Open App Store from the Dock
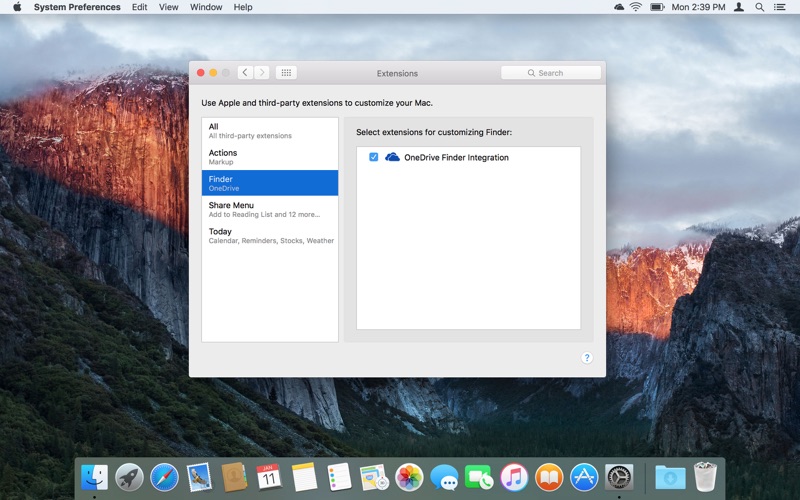The height and width of the screenshot is (500, 800). coord(584,477)
